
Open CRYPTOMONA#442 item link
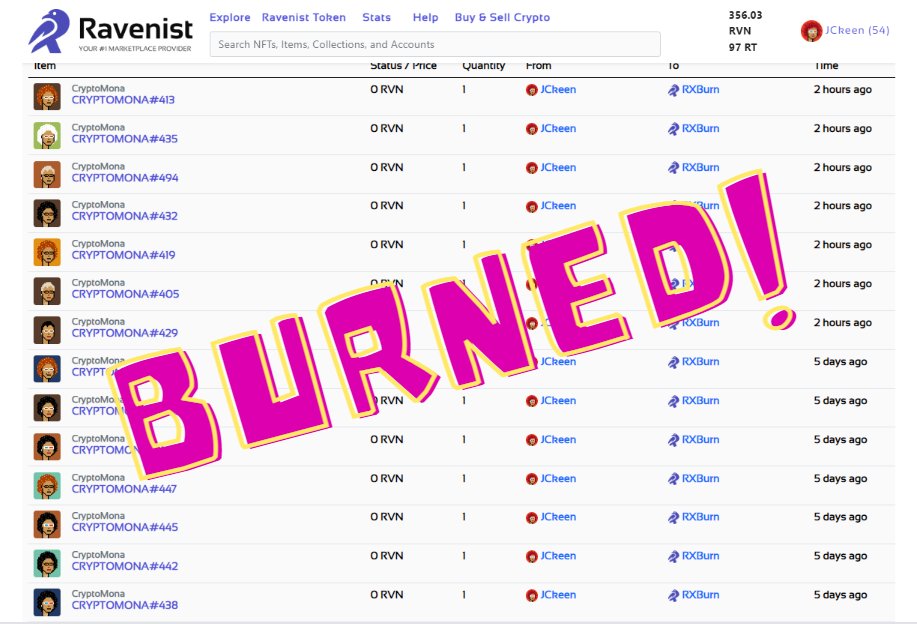click(125, 567)
